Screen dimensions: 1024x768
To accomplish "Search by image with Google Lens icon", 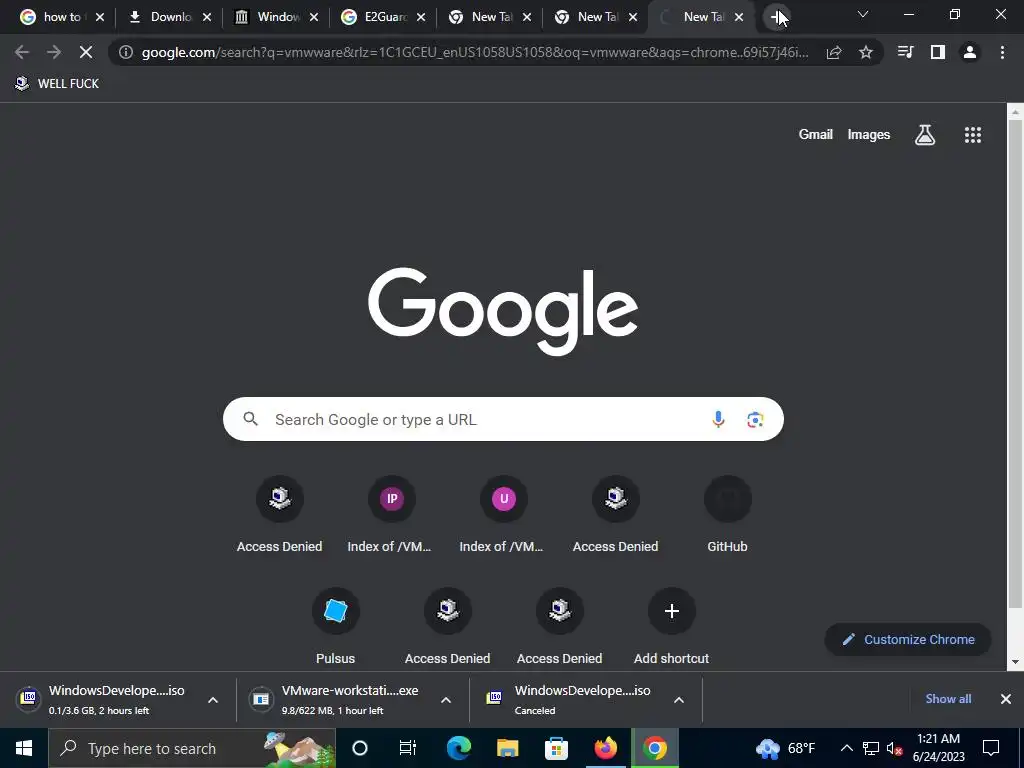I will pyautogui.click(x=755, y=419).
